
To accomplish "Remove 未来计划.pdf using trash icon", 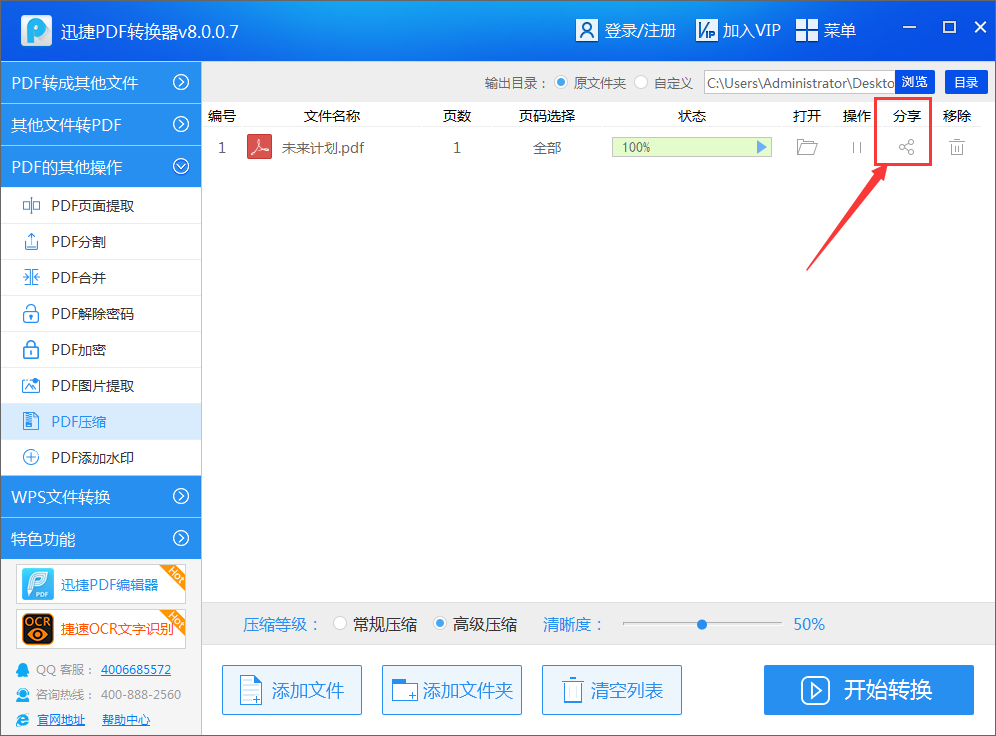I will pyautogui.click(x=957, y=147).
